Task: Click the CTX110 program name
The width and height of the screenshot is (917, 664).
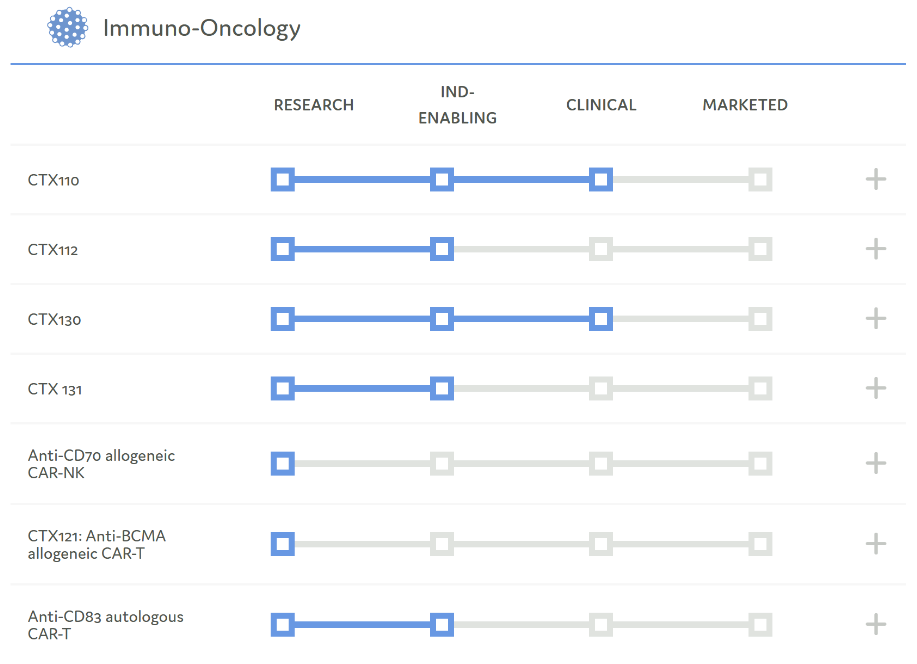Action: pyautogui.click(x=54, y=181)
